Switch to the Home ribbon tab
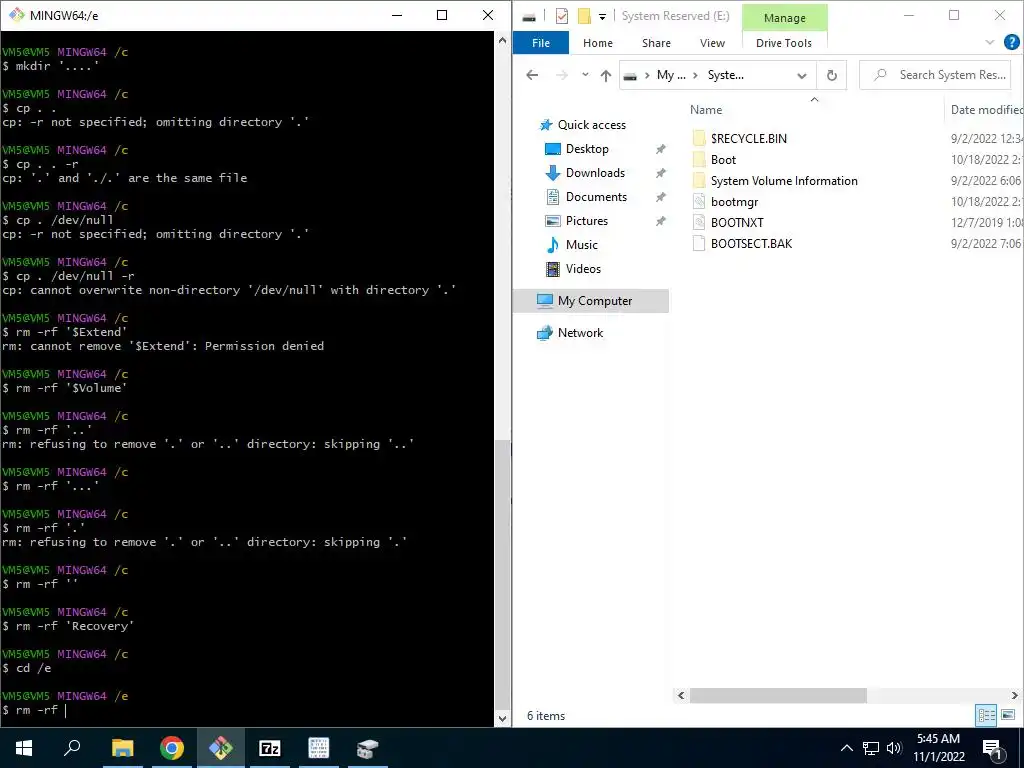Image resolution: width=1024 pixels, height=768 pixels. click(598, 42)
